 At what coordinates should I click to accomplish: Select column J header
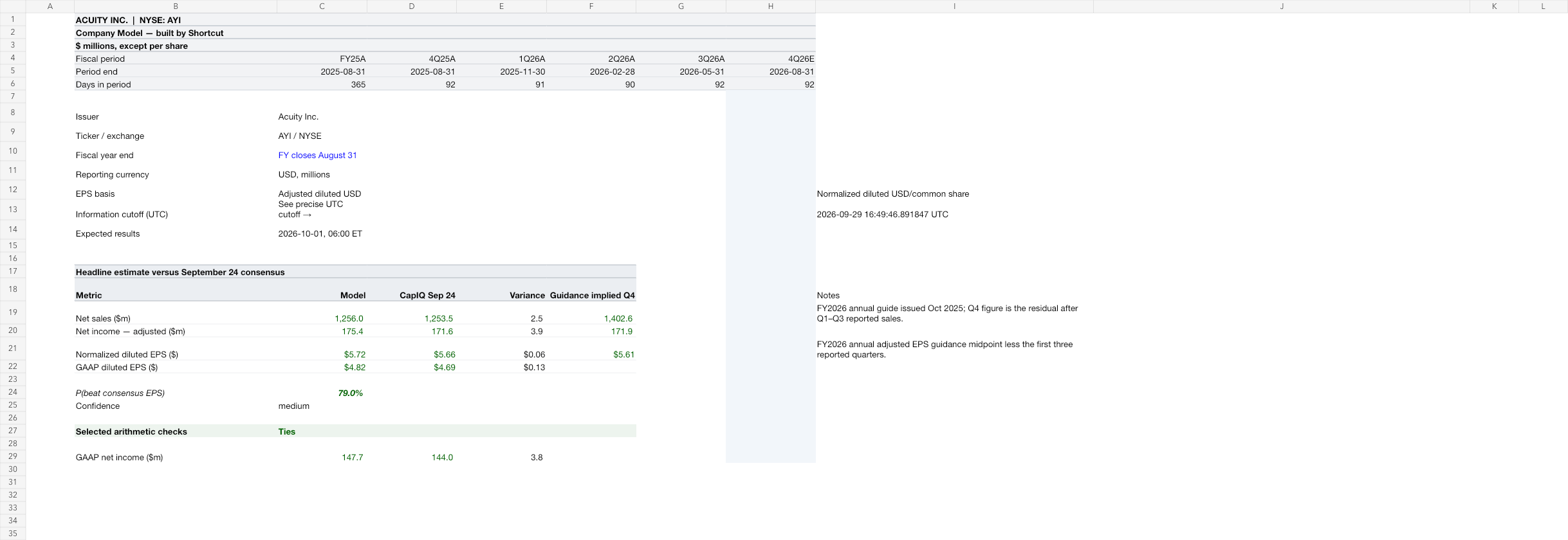[x=1281, y=6]
